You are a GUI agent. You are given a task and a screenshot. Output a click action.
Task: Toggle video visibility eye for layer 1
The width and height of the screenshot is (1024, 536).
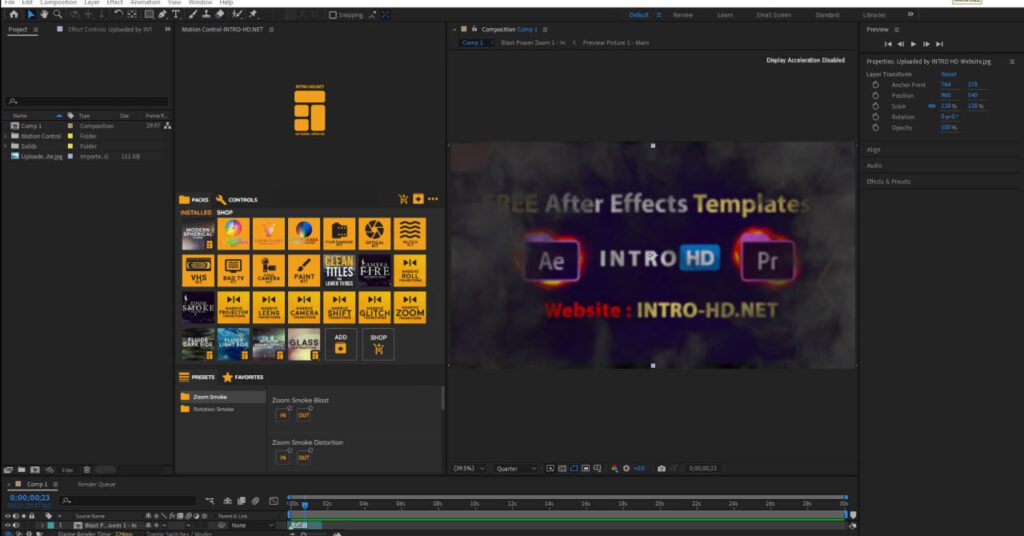coord(8,525)
